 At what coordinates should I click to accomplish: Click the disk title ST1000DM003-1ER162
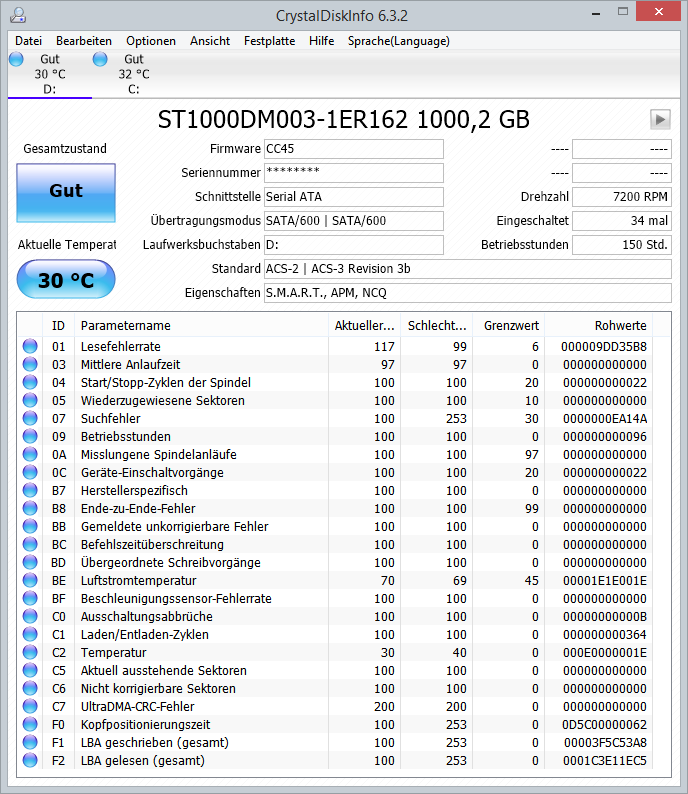pos(282,120)
